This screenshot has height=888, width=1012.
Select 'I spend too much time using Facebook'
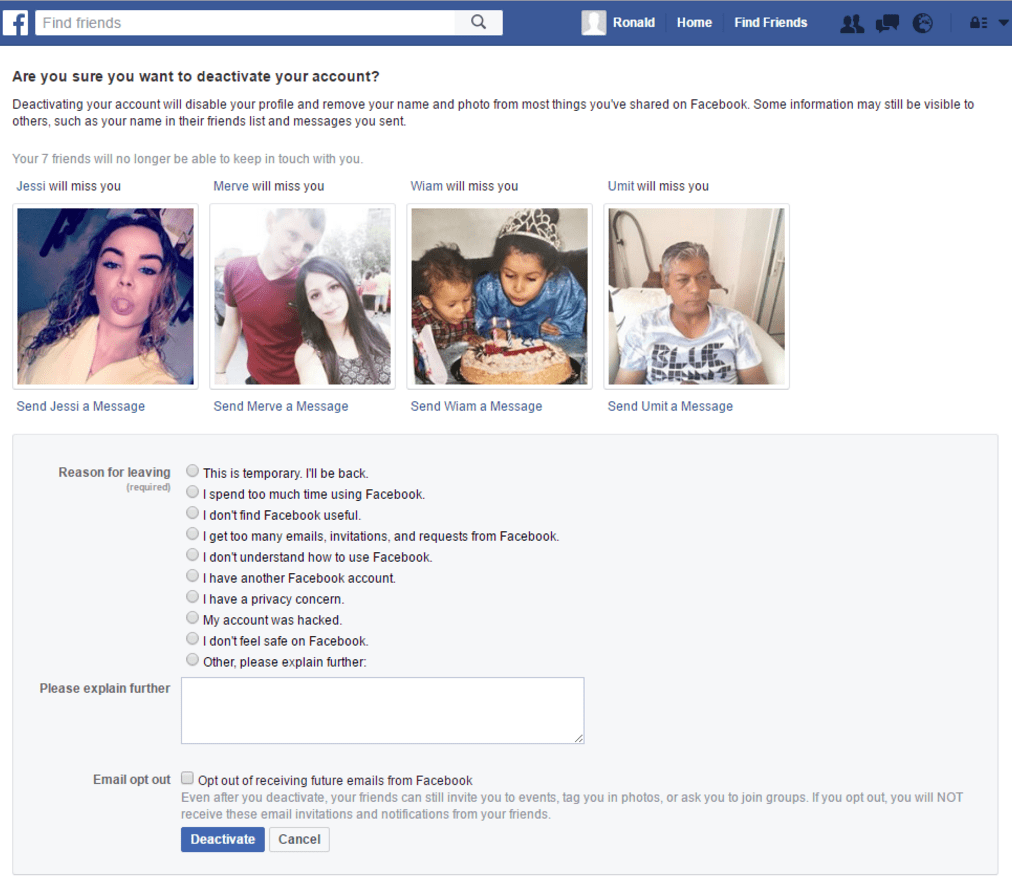coord(192,492)
